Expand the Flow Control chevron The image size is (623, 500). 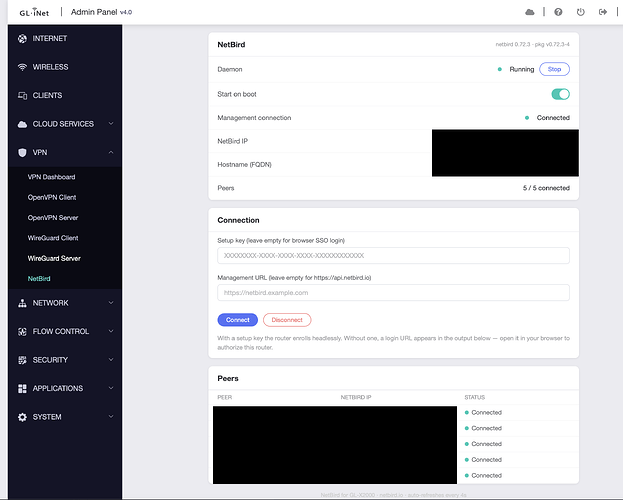coord(111,331)
